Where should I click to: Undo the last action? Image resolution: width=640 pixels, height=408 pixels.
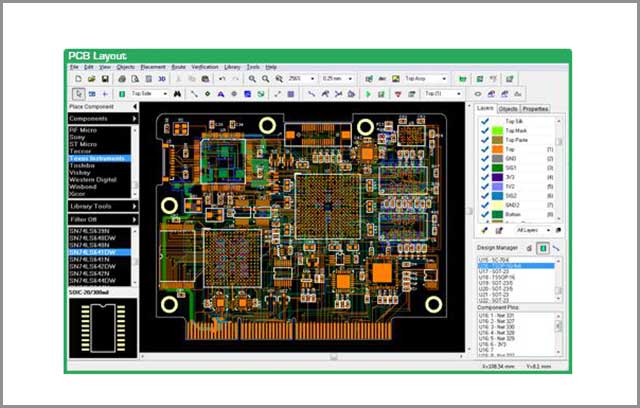(x=222, y=79)
